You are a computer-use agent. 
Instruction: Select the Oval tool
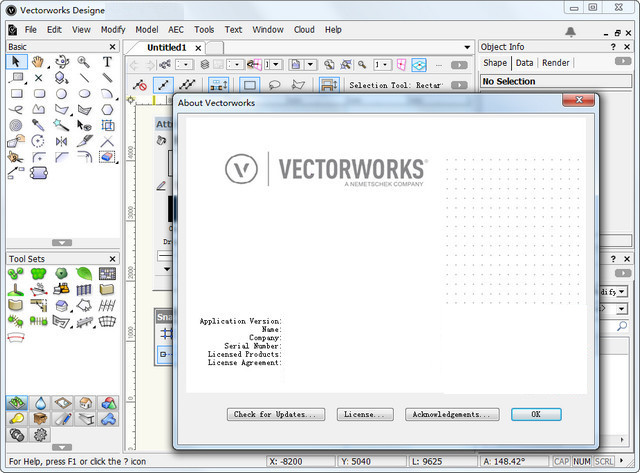[x=84, y=94]
